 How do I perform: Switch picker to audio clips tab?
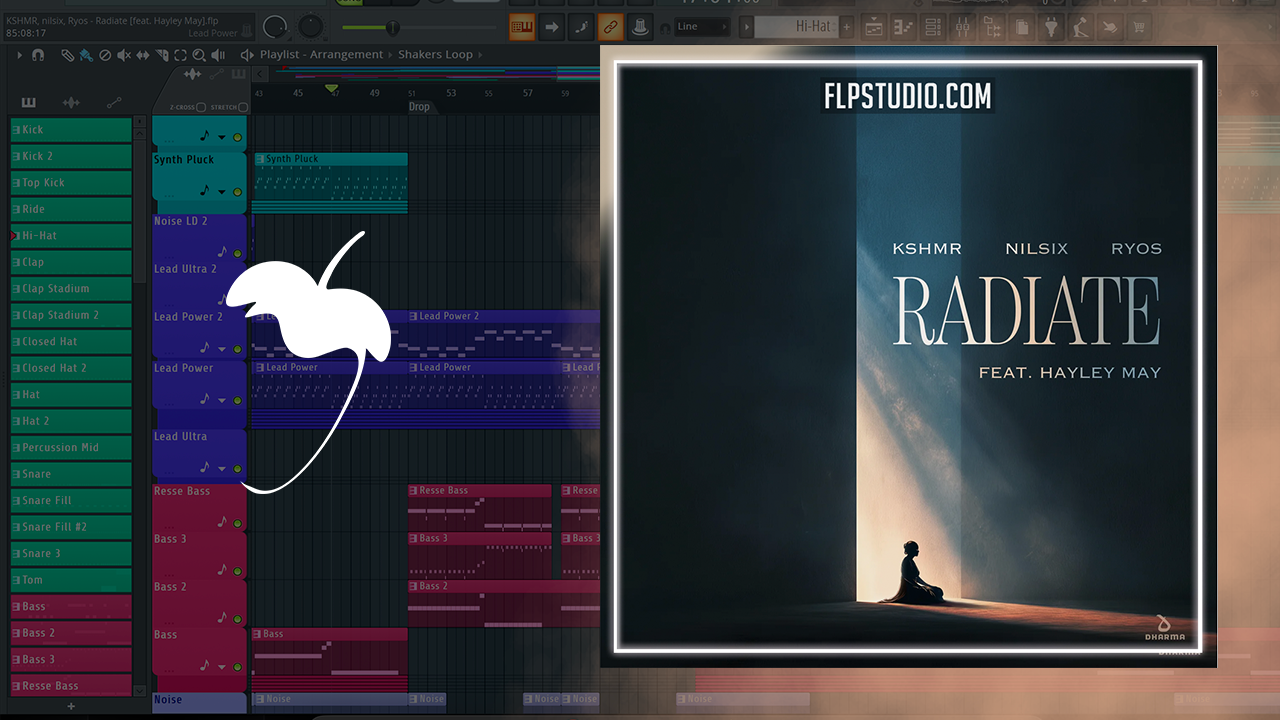pos(71,102)
